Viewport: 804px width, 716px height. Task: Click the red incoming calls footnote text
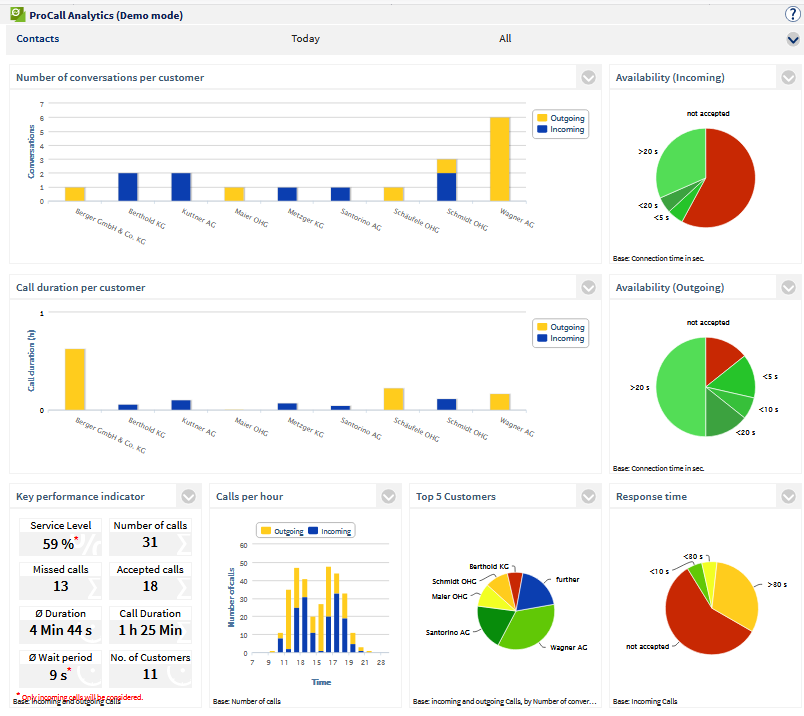[79, 697]
